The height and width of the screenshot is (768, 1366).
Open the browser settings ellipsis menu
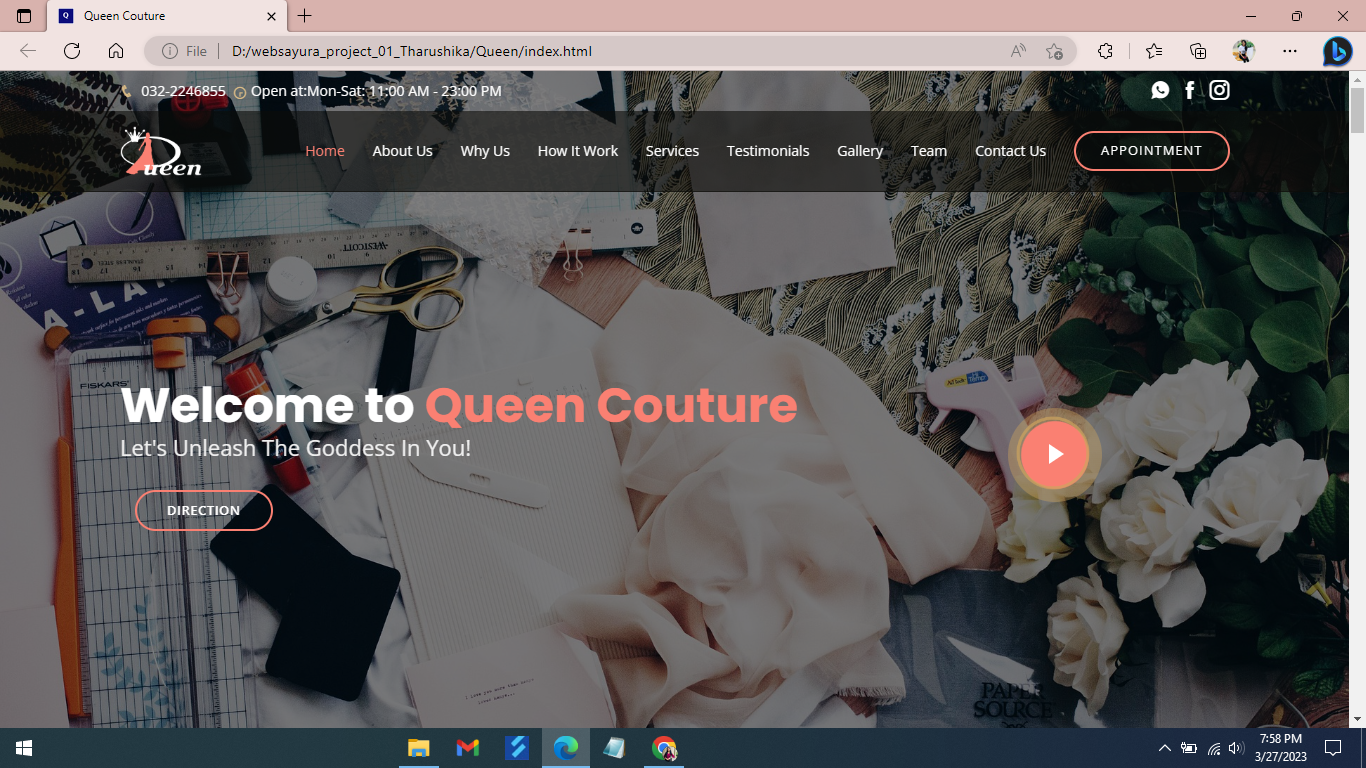(1289, 50)
